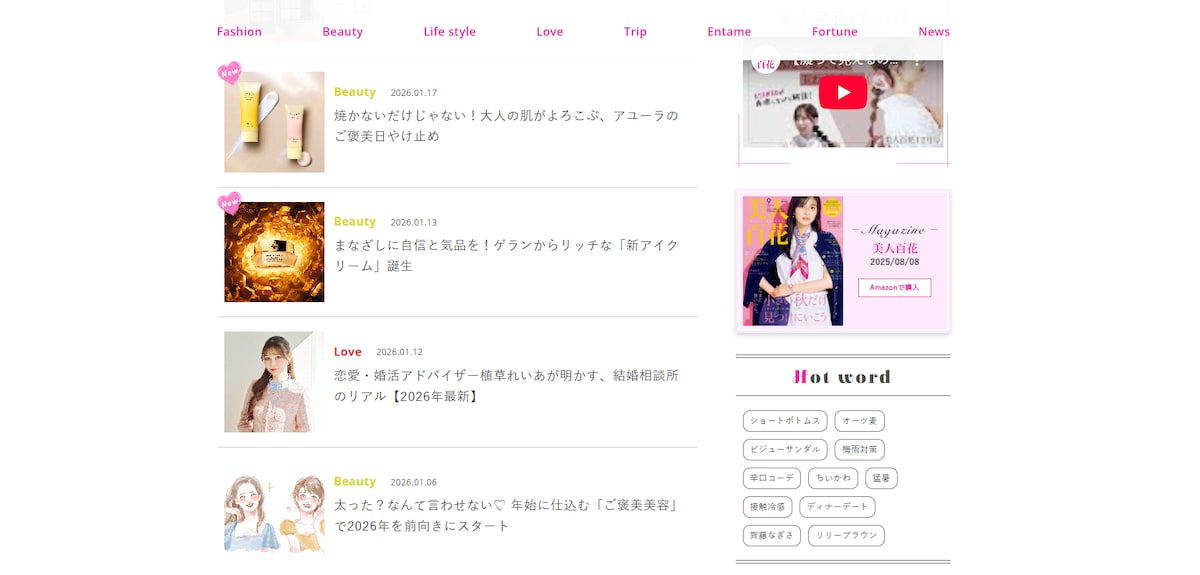Read the 太った？なんて言わせない article headline

pos(506,516)
